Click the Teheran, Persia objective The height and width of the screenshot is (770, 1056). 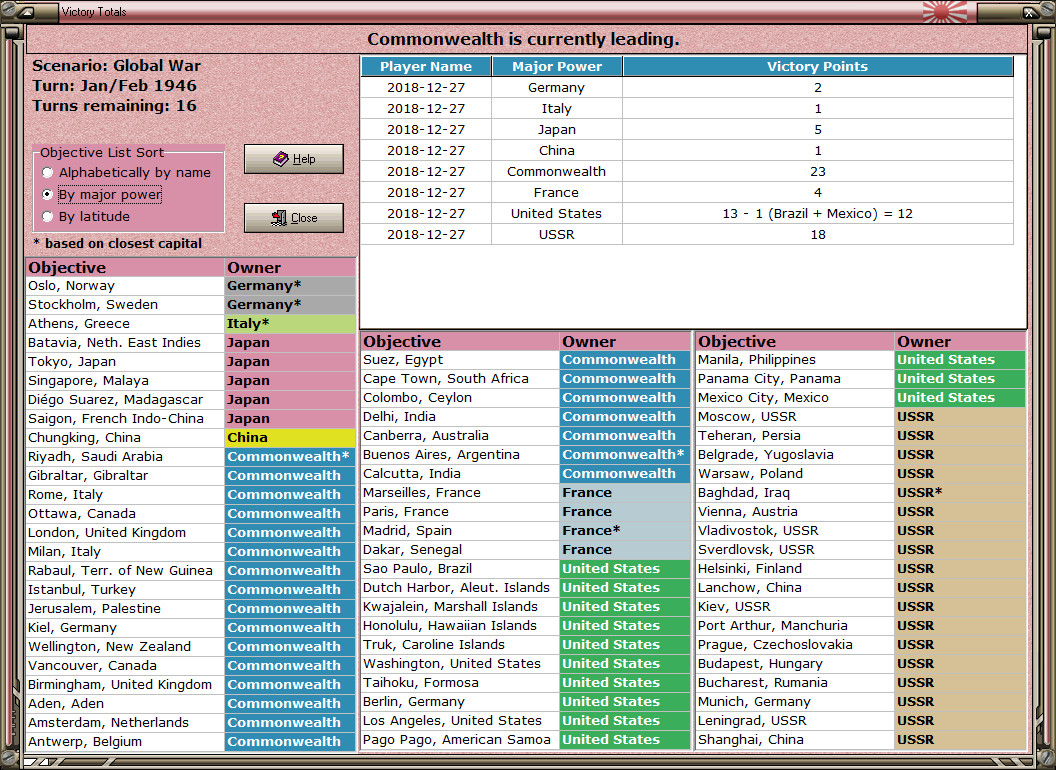click(795, 436)
